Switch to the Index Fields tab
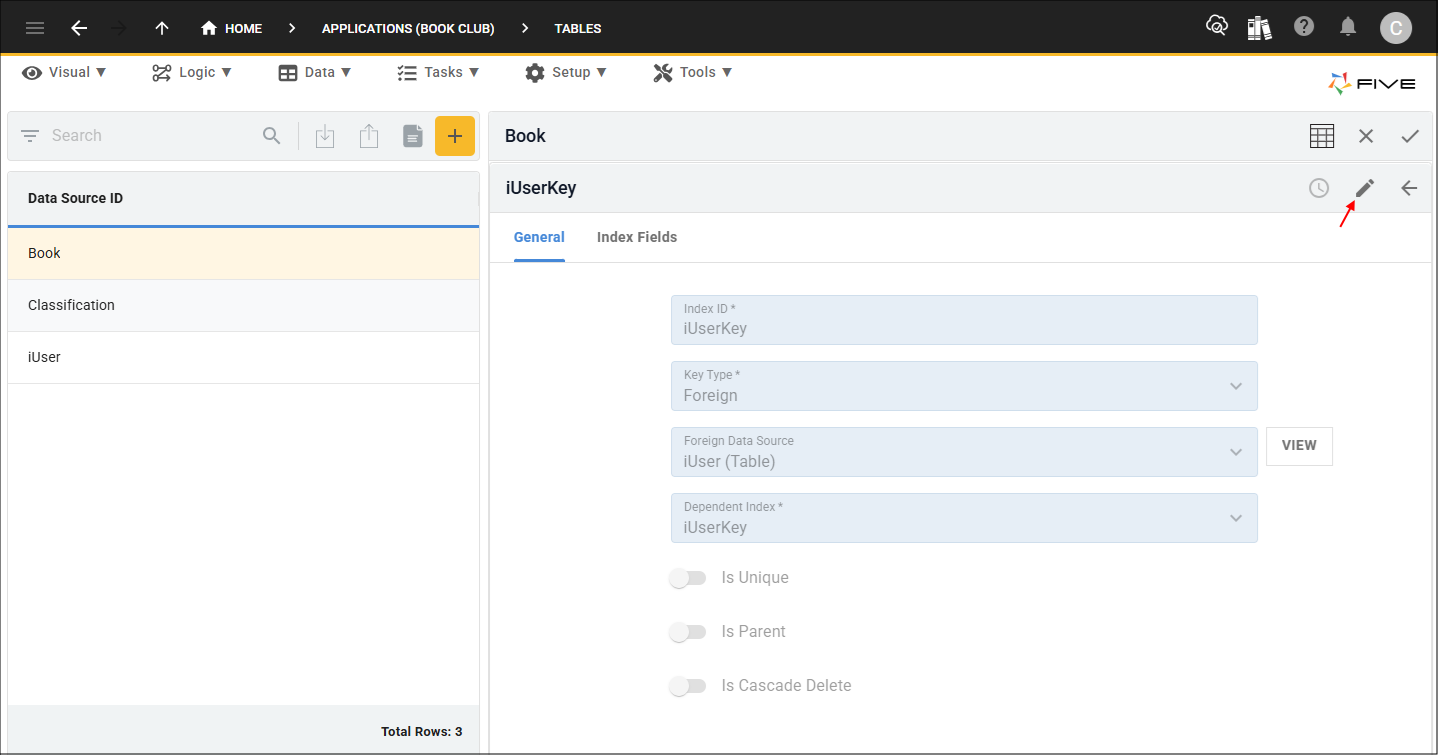Screen dimensions: 1438x755 click(x=637, y=238)
